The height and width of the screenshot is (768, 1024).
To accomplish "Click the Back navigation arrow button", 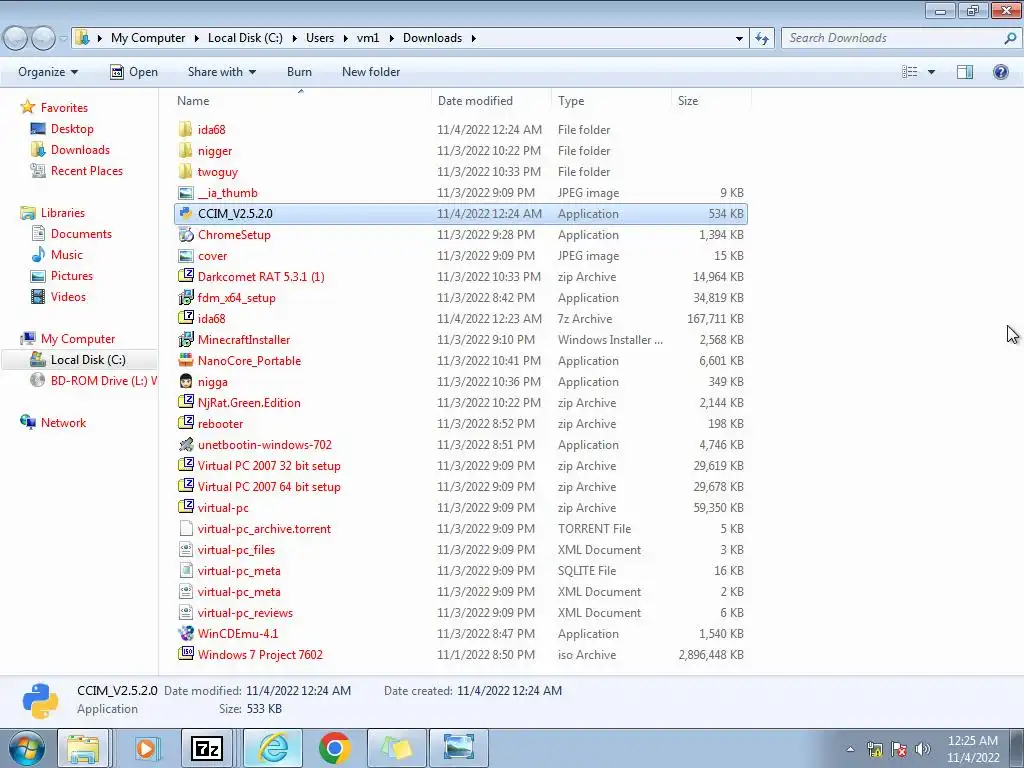I will tap(16, 39).
